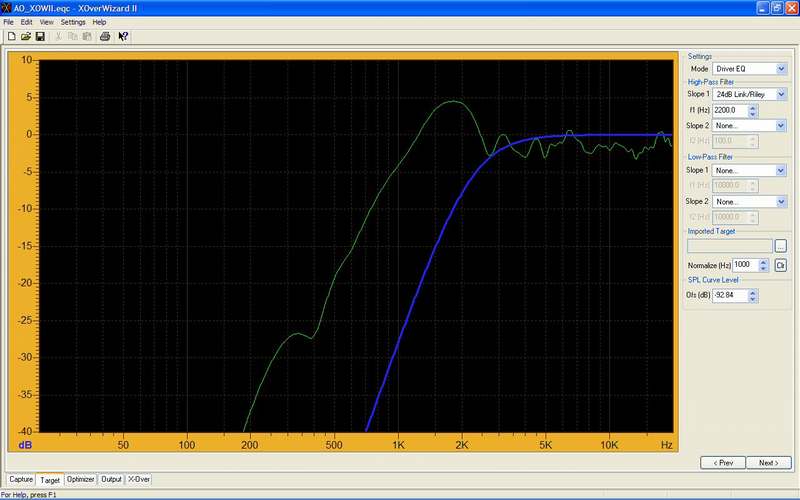Click the Prev button
Screen dimensions: 800x500
723,463
